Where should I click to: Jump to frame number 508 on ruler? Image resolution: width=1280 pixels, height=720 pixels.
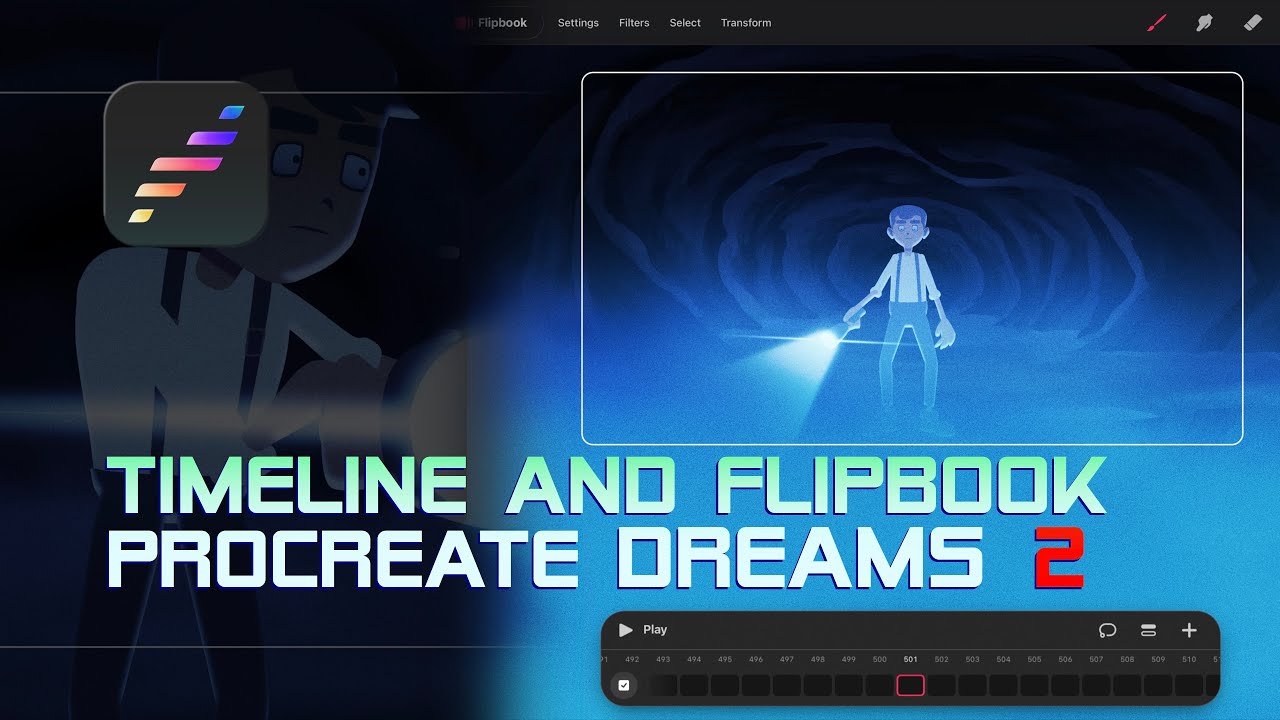pos(1128,660)
